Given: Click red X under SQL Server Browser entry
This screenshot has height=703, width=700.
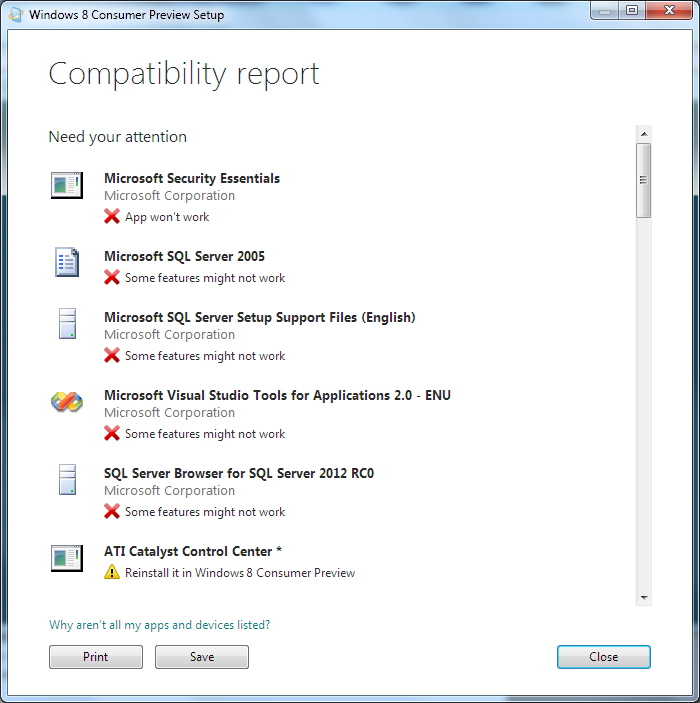Looking at the screenshot, I should click(112, 511).
